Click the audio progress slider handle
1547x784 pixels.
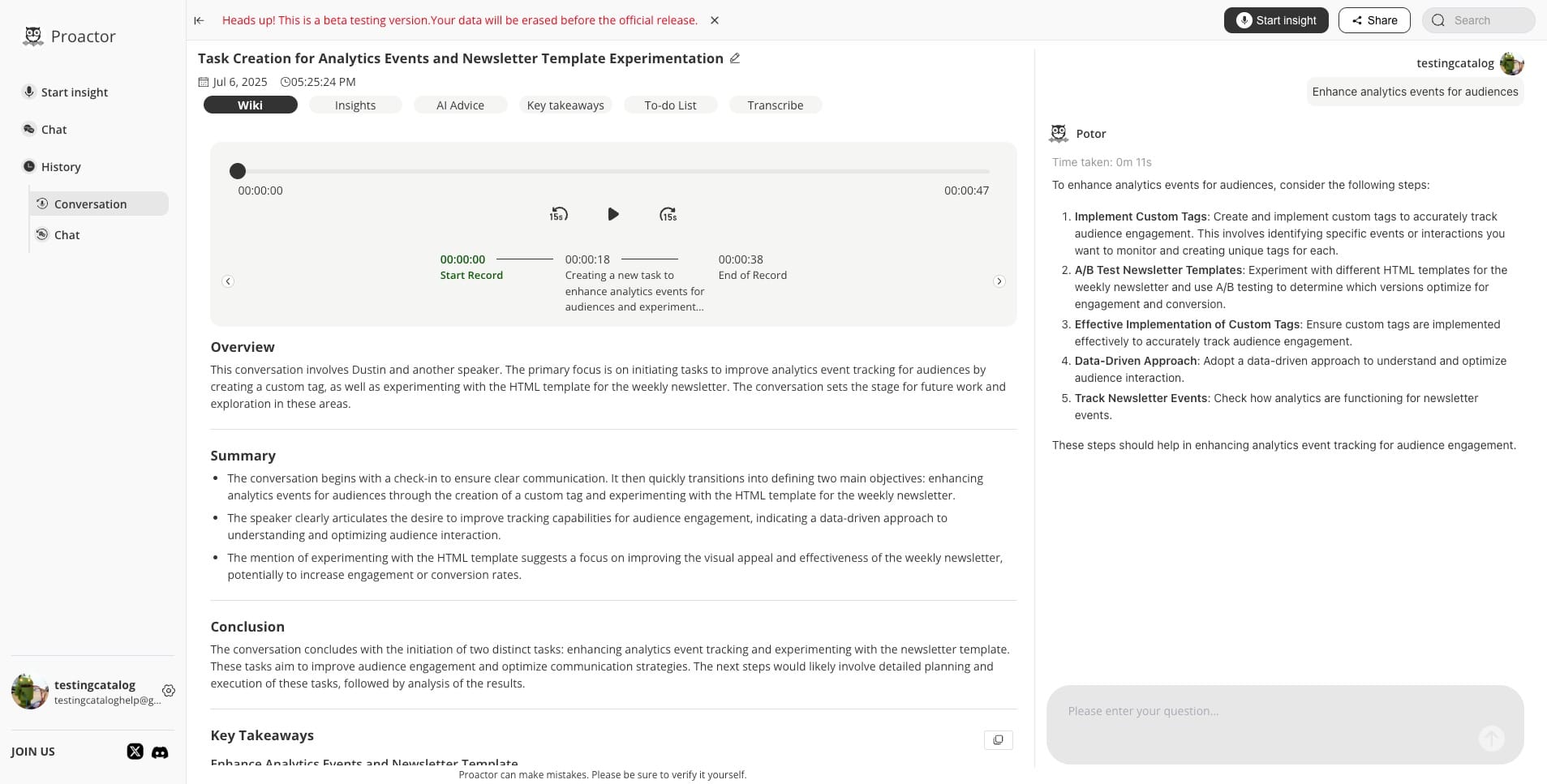pos(238,171)
